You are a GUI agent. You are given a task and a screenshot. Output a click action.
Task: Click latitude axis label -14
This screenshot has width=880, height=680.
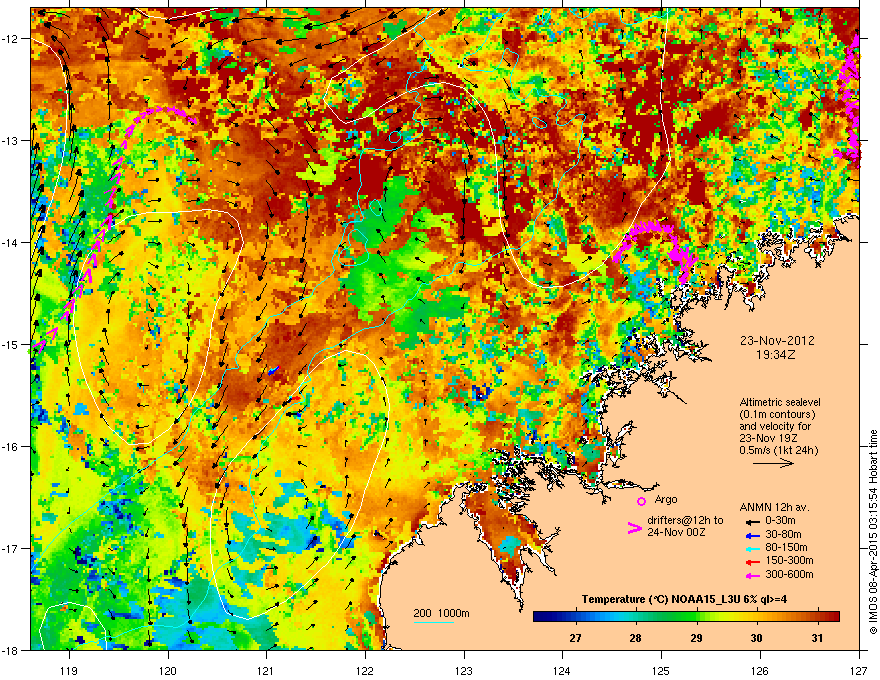[11, 242]
